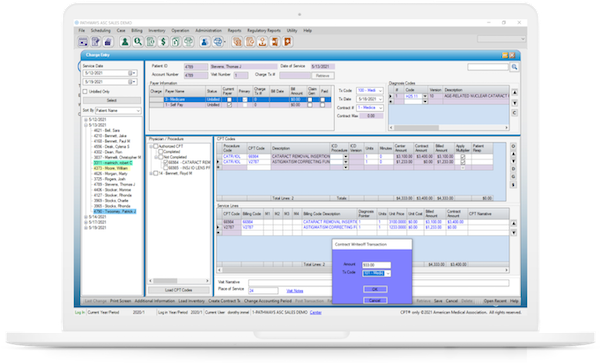
Task: Open the Regulatory Reports menu
Action: [x=264, y=30]
